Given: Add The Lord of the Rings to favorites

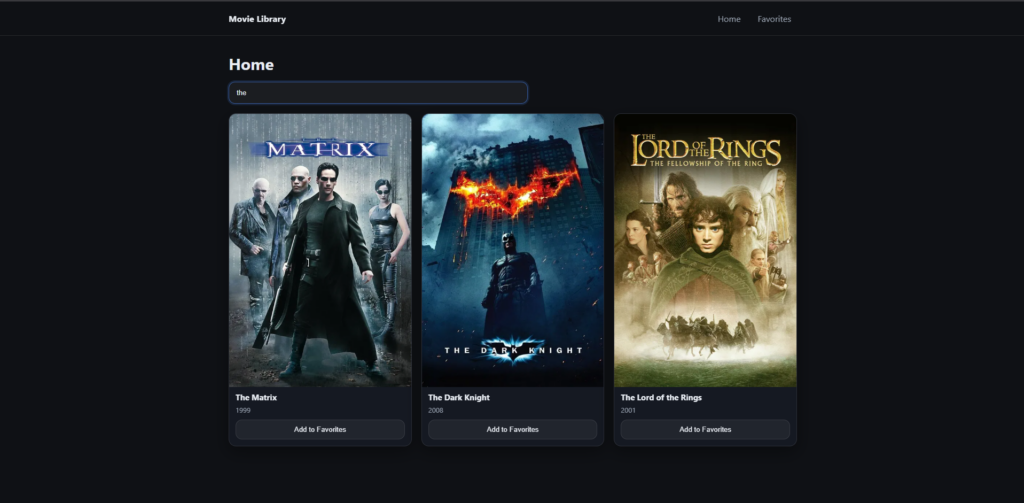Looking at the screenshot, I should [705, 429].
